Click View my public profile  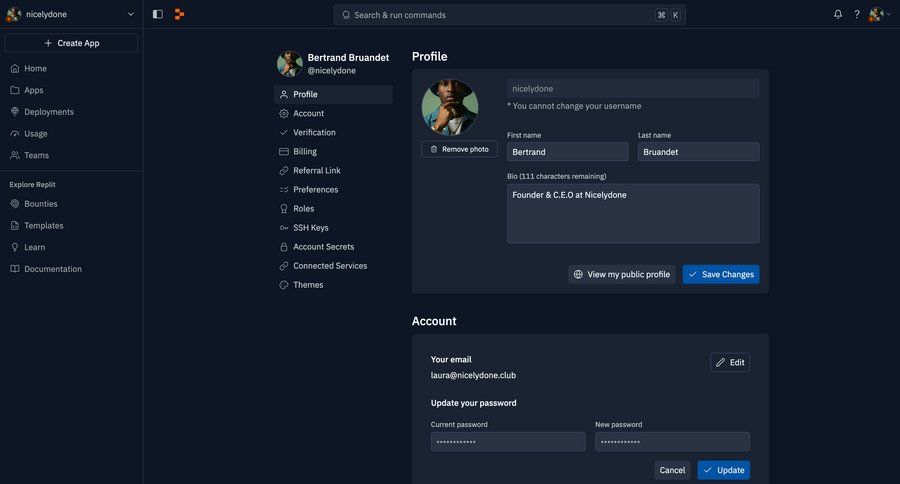[x=621, y=274]
